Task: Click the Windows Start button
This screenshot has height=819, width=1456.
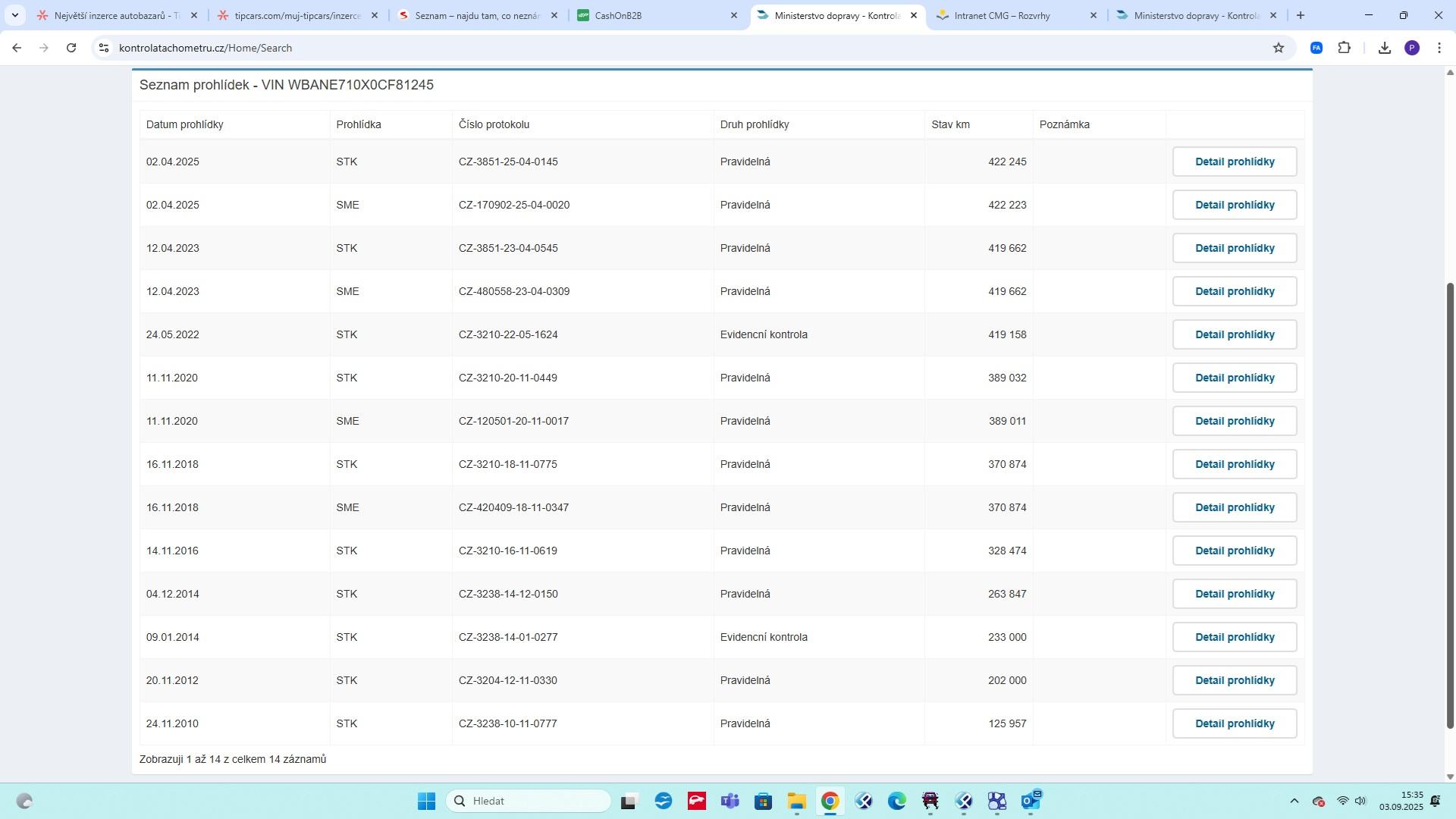Action: [427, 802]
